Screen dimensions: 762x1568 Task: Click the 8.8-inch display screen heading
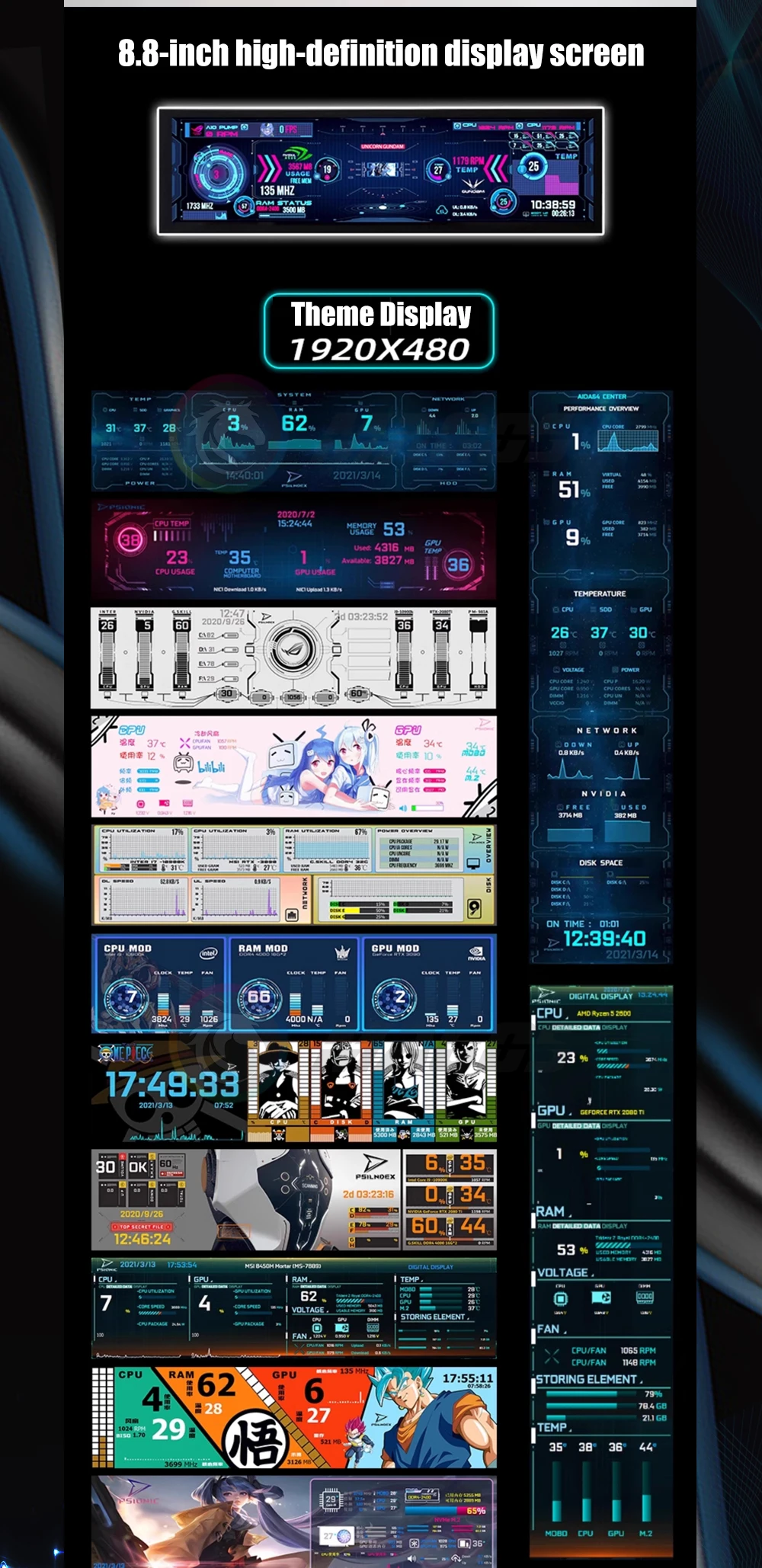point(381,53)
